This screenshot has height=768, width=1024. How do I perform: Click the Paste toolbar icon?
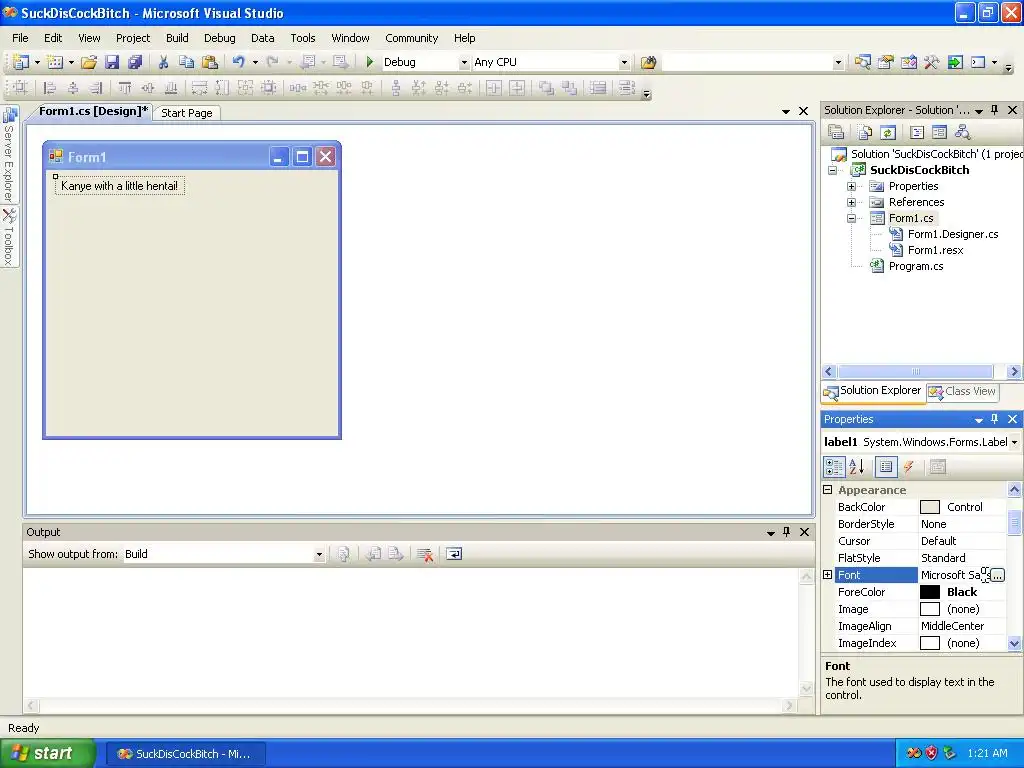(x=210, y=62)
